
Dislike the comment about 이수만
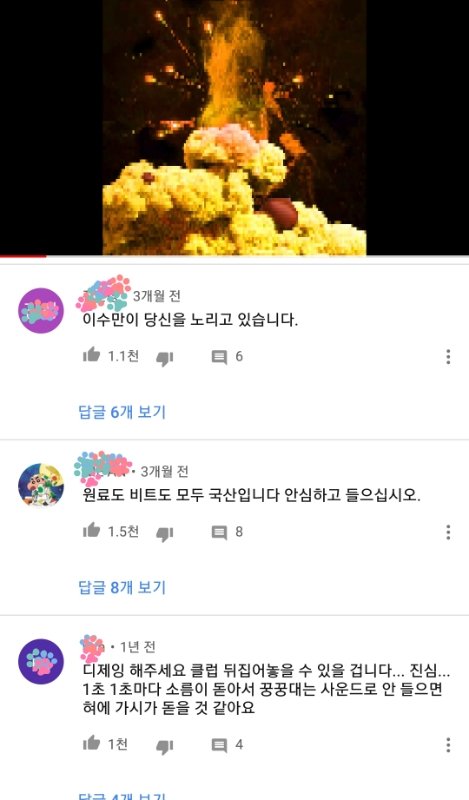click(x=164, y=358)
